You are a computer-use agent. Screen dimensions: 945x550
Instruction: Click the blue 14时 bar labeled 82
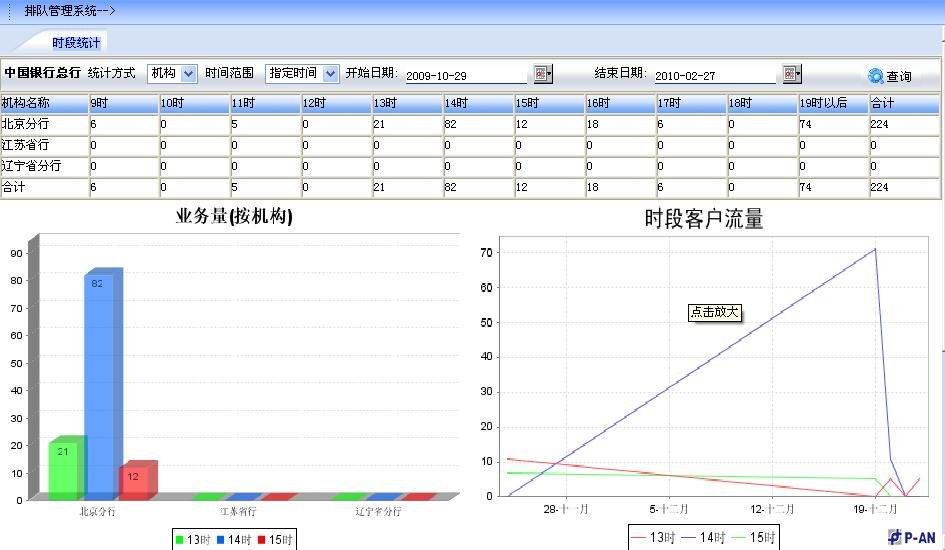click(99, 384)
